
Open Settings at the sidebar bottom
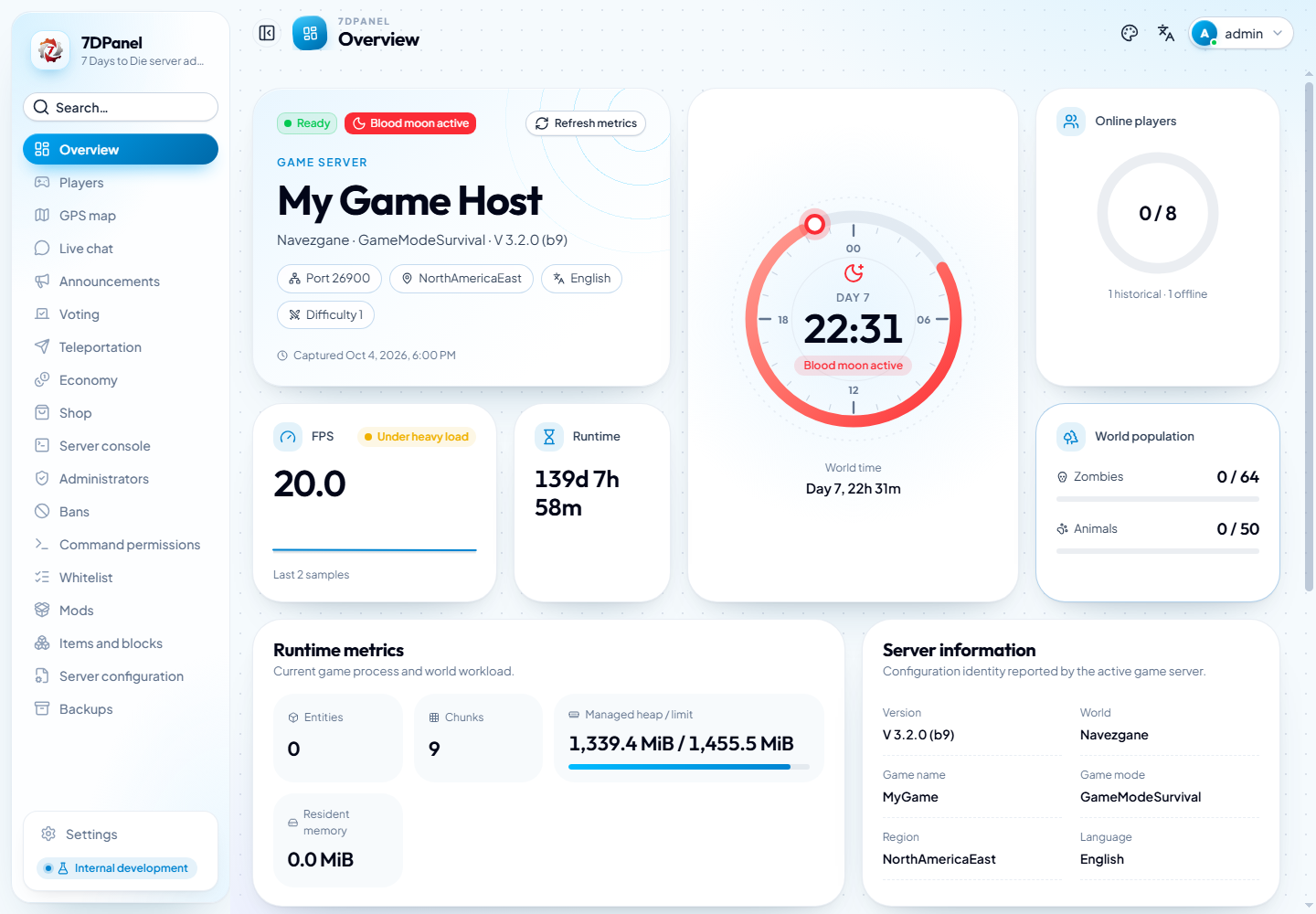121,834
